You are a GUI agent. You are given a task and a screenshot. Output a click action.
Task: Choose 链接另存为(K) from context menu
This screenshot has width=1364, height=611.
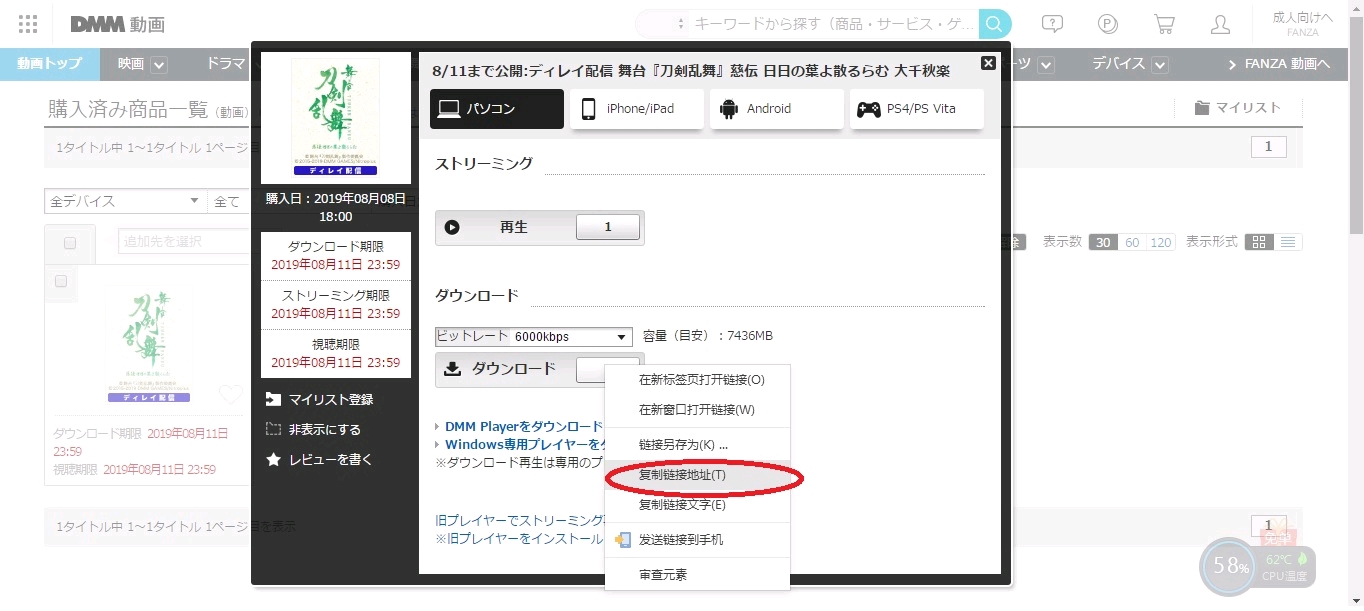pos(698,445)
